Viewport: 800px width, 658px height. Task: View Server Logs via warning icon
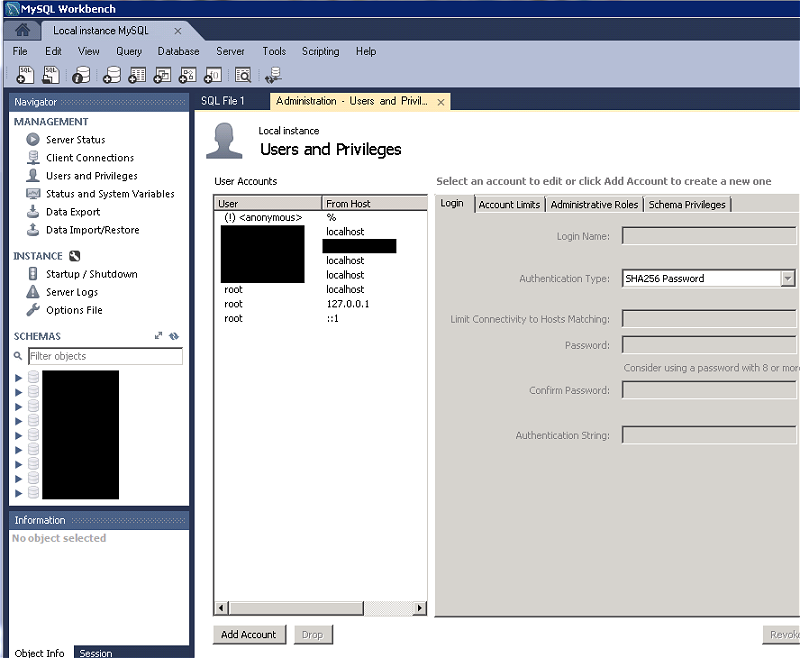pos(33,292)
